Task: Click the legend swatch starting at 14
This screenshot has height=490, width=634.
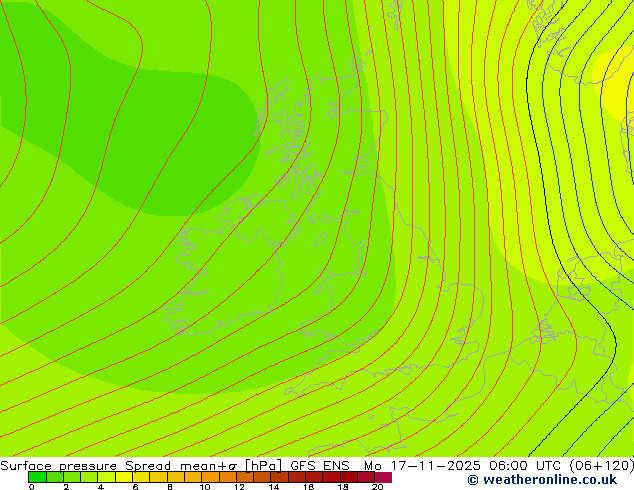Action: pos(280,477)
